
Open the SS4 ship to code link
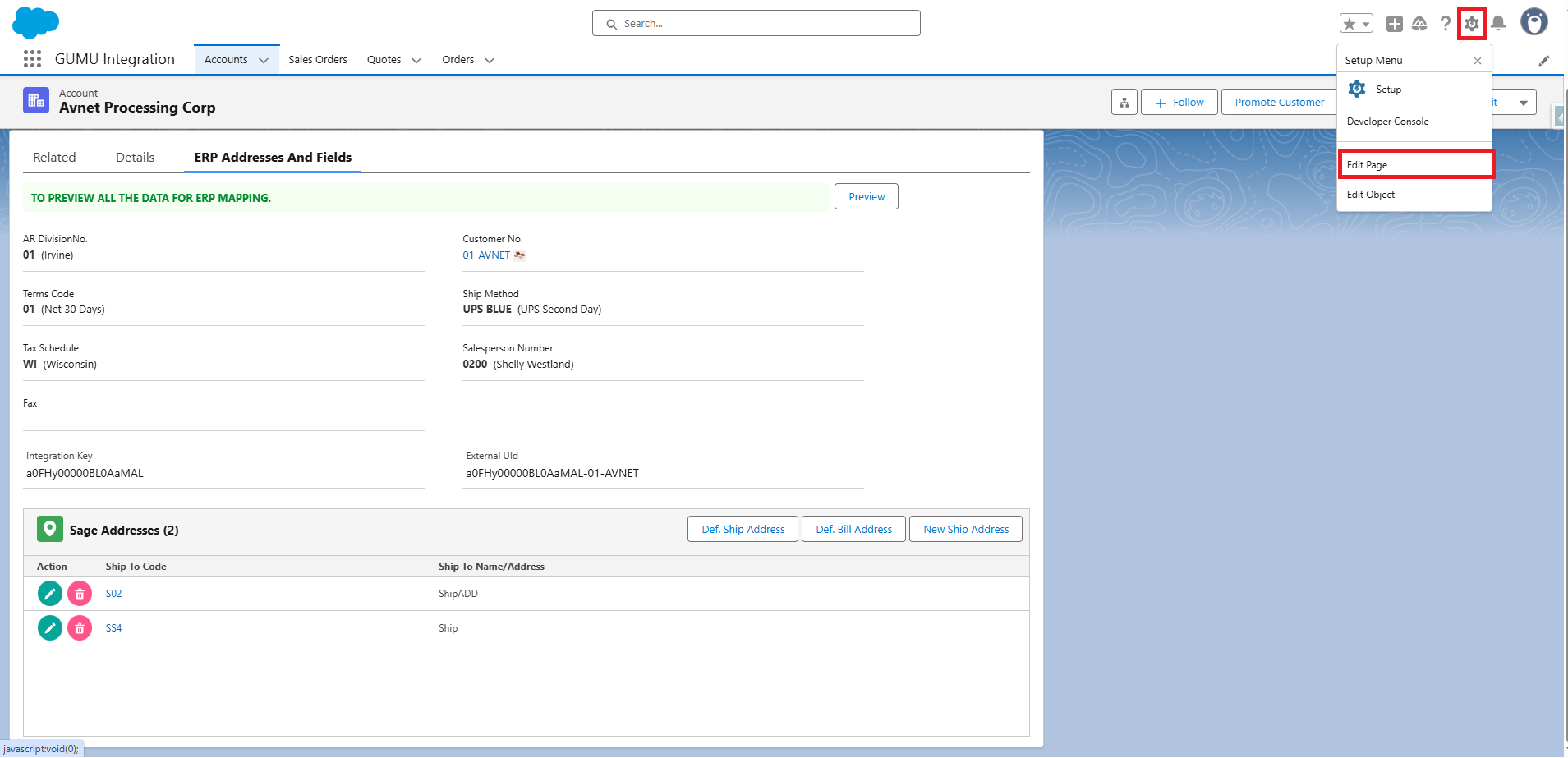coord(113,628)
